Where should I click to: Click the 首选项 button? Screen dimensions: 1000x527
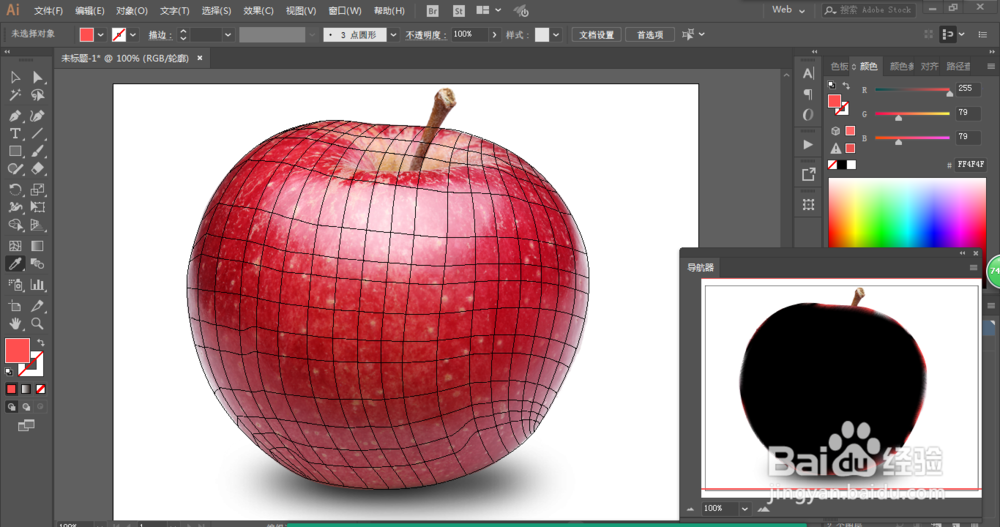click(650, 35)
